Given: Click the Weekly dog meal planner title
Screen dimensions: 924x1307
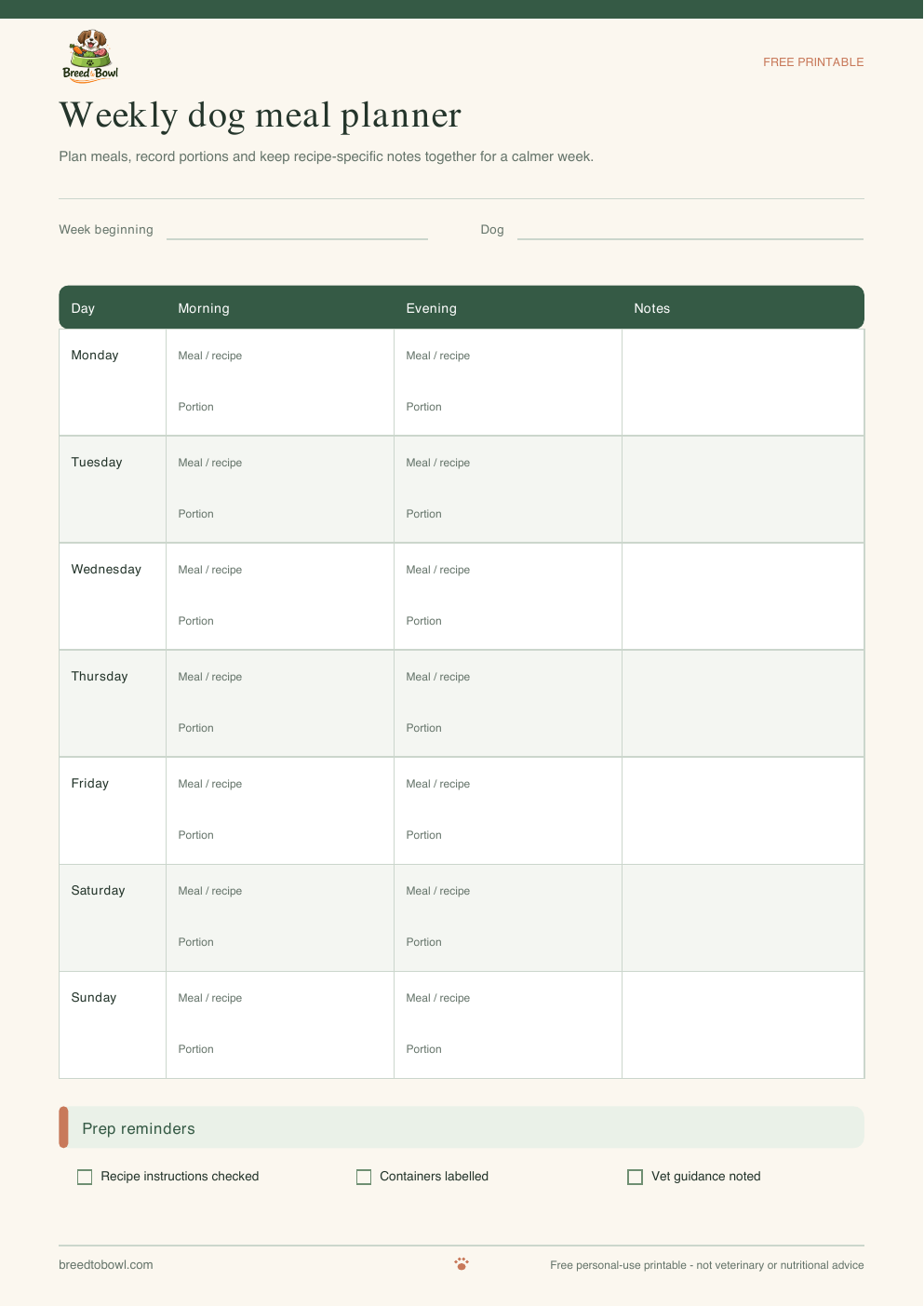Looking at the screenshot, I should click(x=261, y=115).
